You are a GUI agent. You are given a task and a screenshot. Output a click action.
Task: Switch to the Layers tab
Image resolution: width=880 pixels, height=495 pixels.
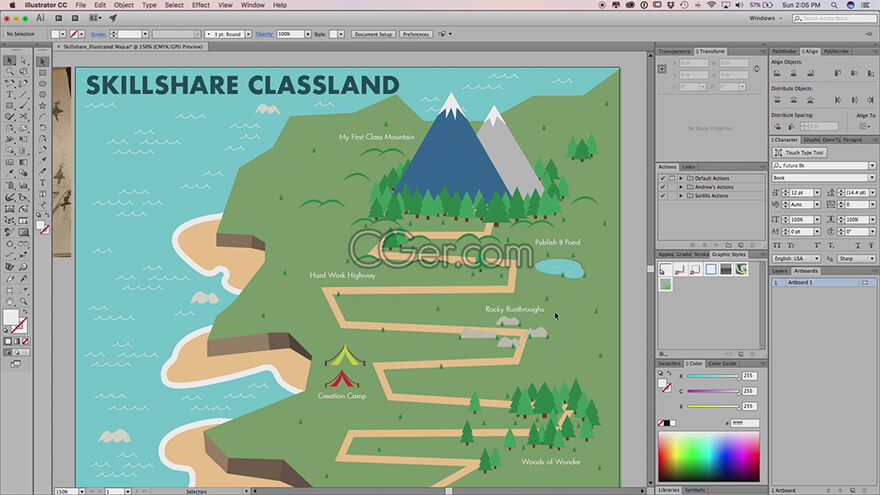pos(780,271)
